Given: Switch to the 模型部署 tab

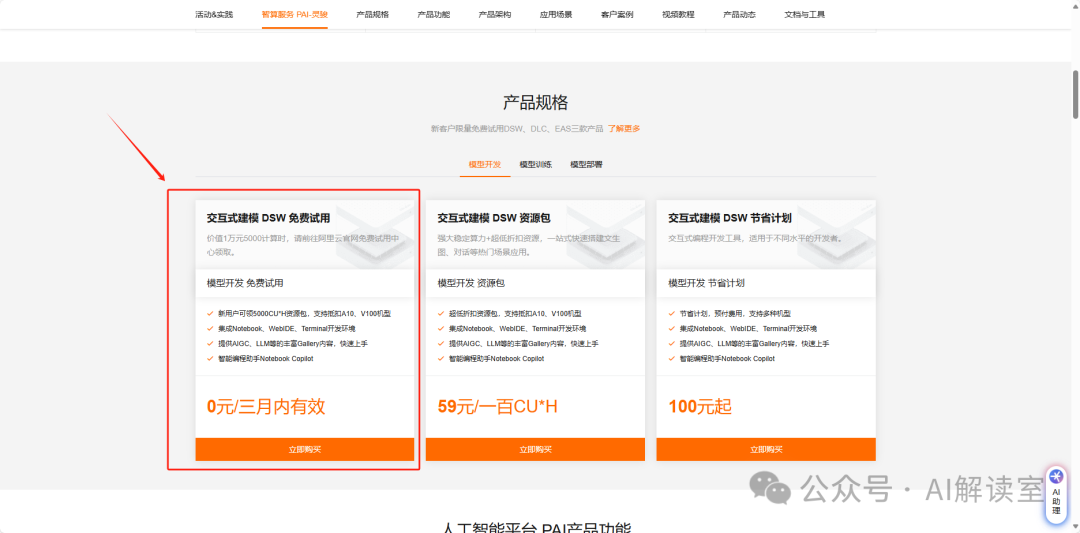Looking at the screenshot, I should click(x=587, y=165).
